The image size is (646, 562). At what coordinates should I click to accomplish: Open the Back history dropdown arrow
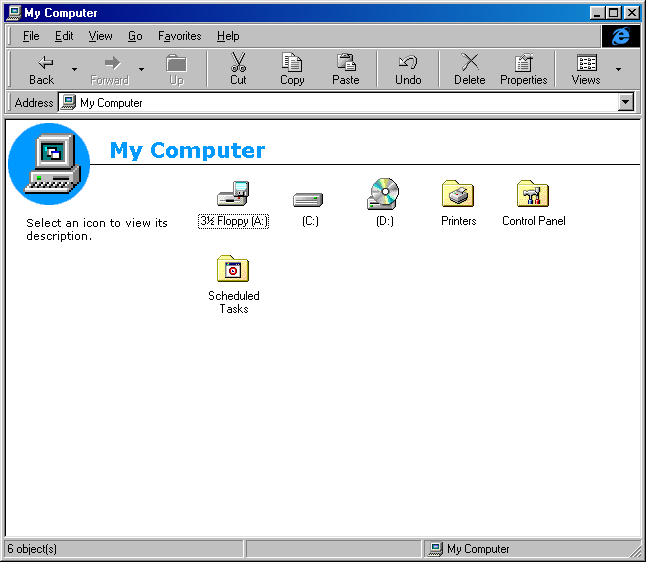pyautogui.click(x=75, y=69)
